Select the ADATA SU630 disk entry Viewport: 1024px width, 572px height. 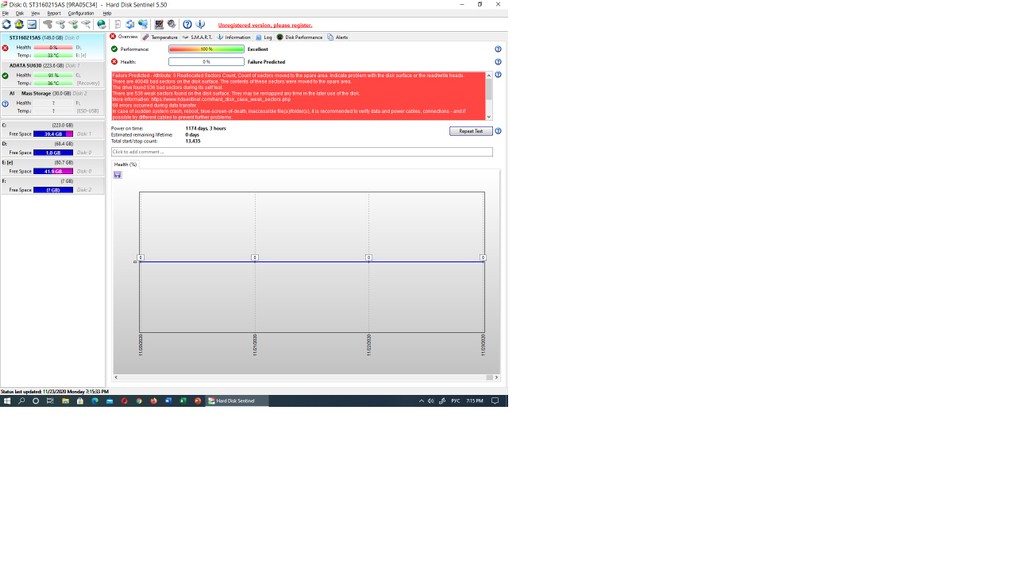(52, 74)
